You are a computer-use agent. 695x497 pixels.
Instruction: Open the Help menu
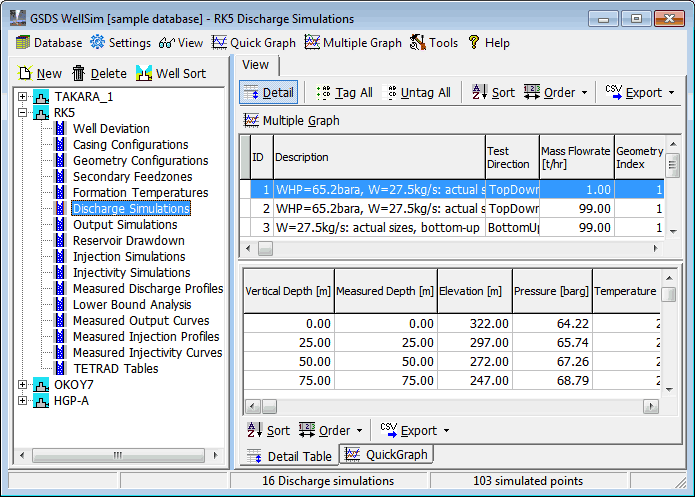click(x=489, y=43)
